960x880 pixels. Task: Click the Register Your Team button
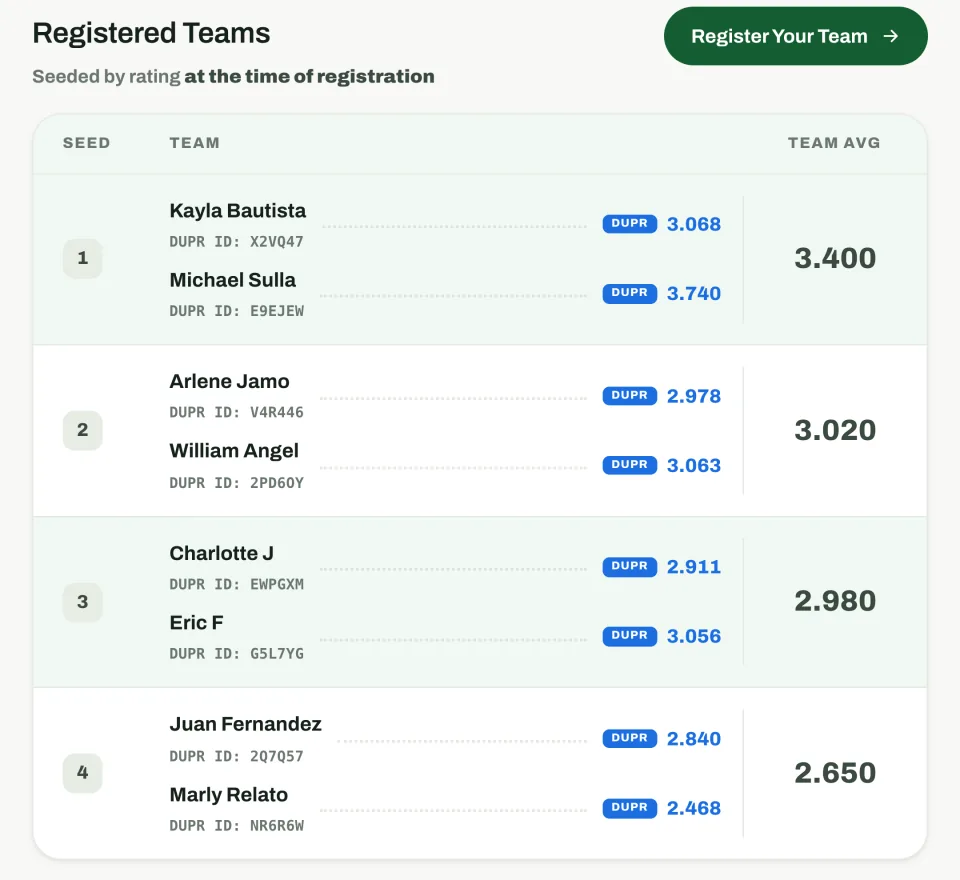[795, 36]
